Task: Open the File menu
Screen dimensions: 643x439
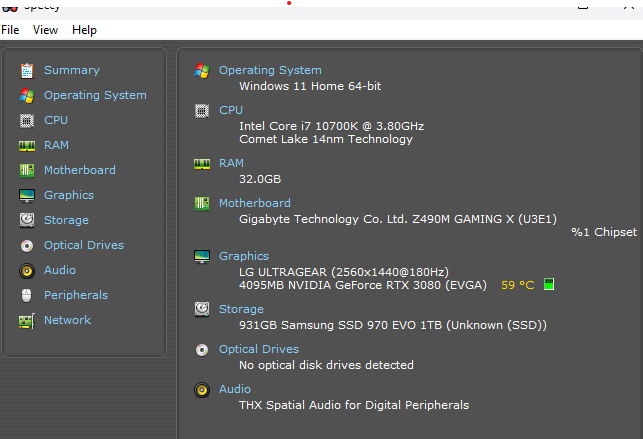Action: [10, 30]
